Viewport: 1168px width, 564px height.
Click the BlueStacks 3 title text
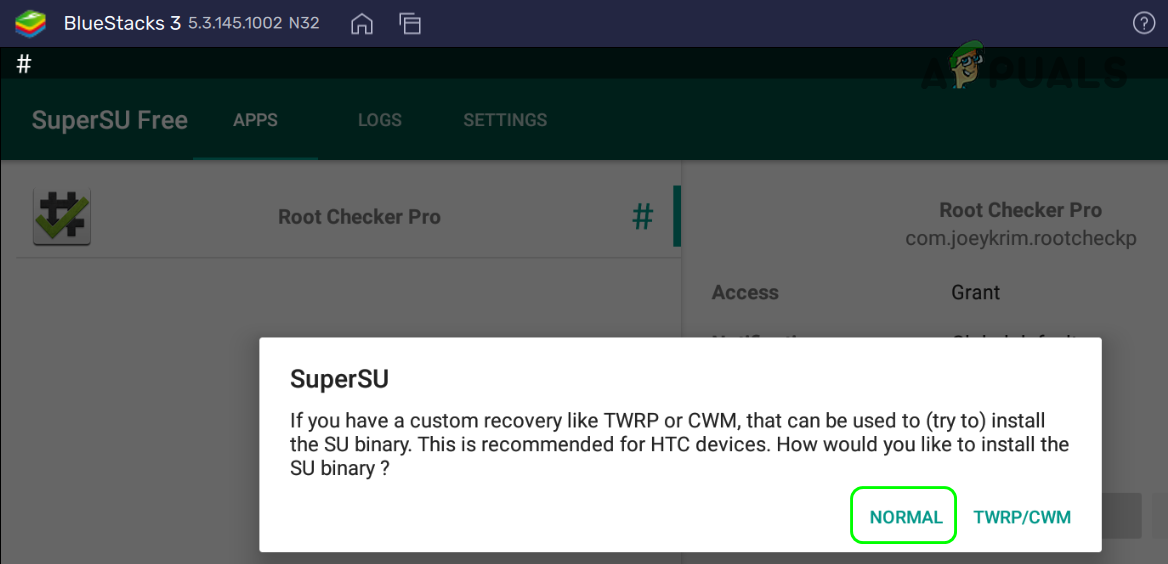click(122, 24)
